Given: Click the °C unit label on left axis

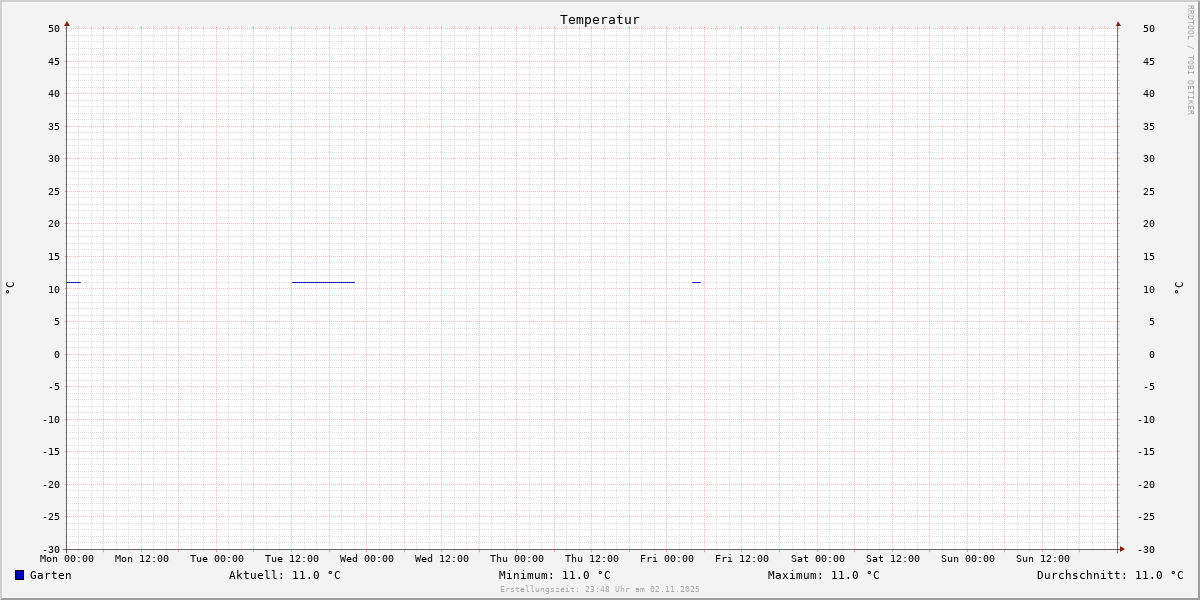Looking at the screenshot, I should click(x=10, y=288).
